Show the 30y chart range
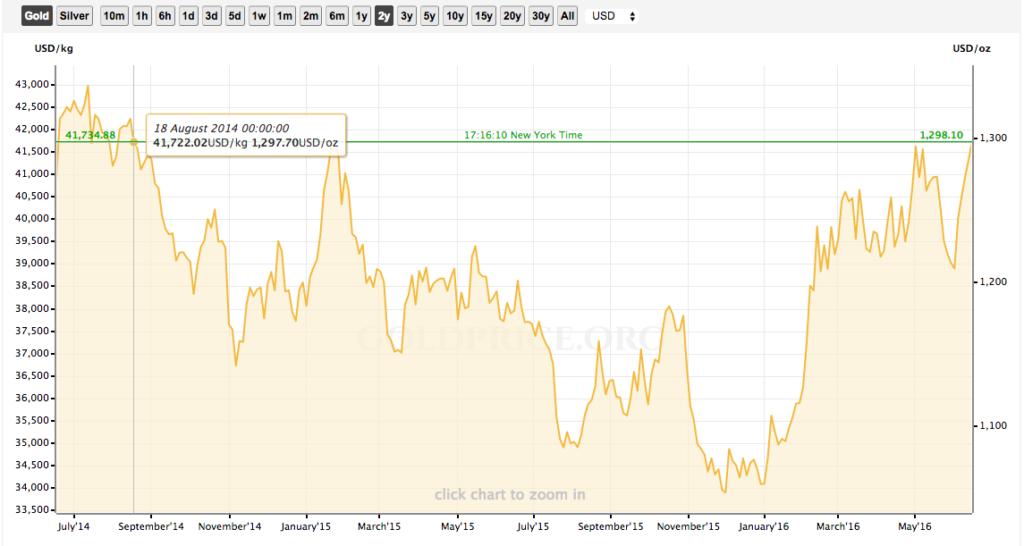 (541, 16)
